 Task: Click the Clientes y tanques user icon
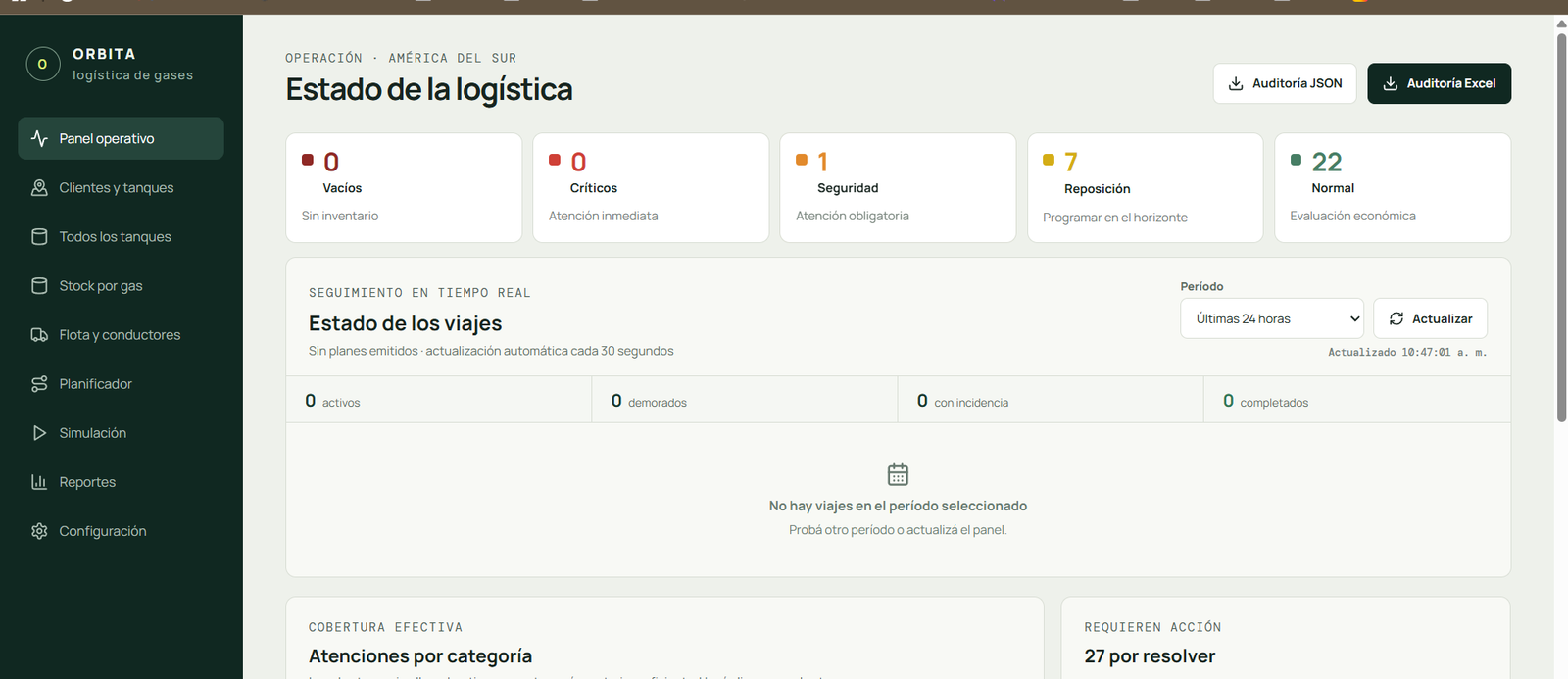coord(39,187)
